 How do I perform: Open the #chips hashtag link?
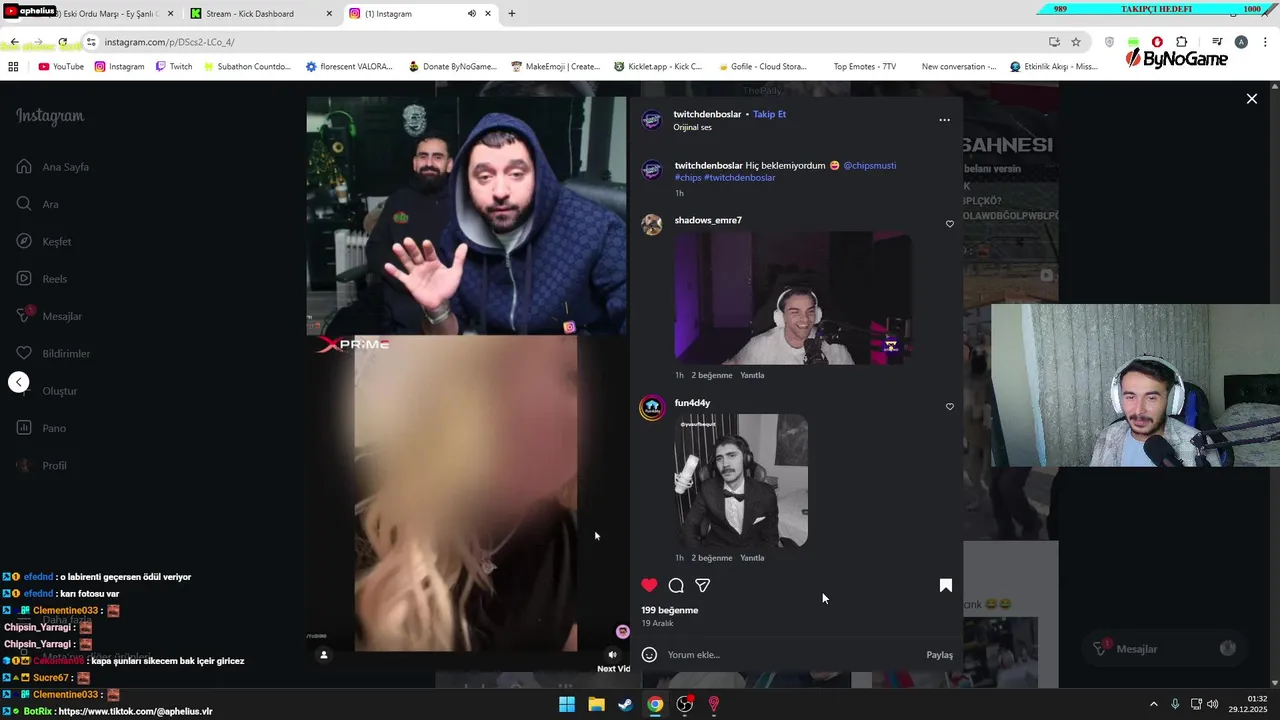(x=688, y=177)
